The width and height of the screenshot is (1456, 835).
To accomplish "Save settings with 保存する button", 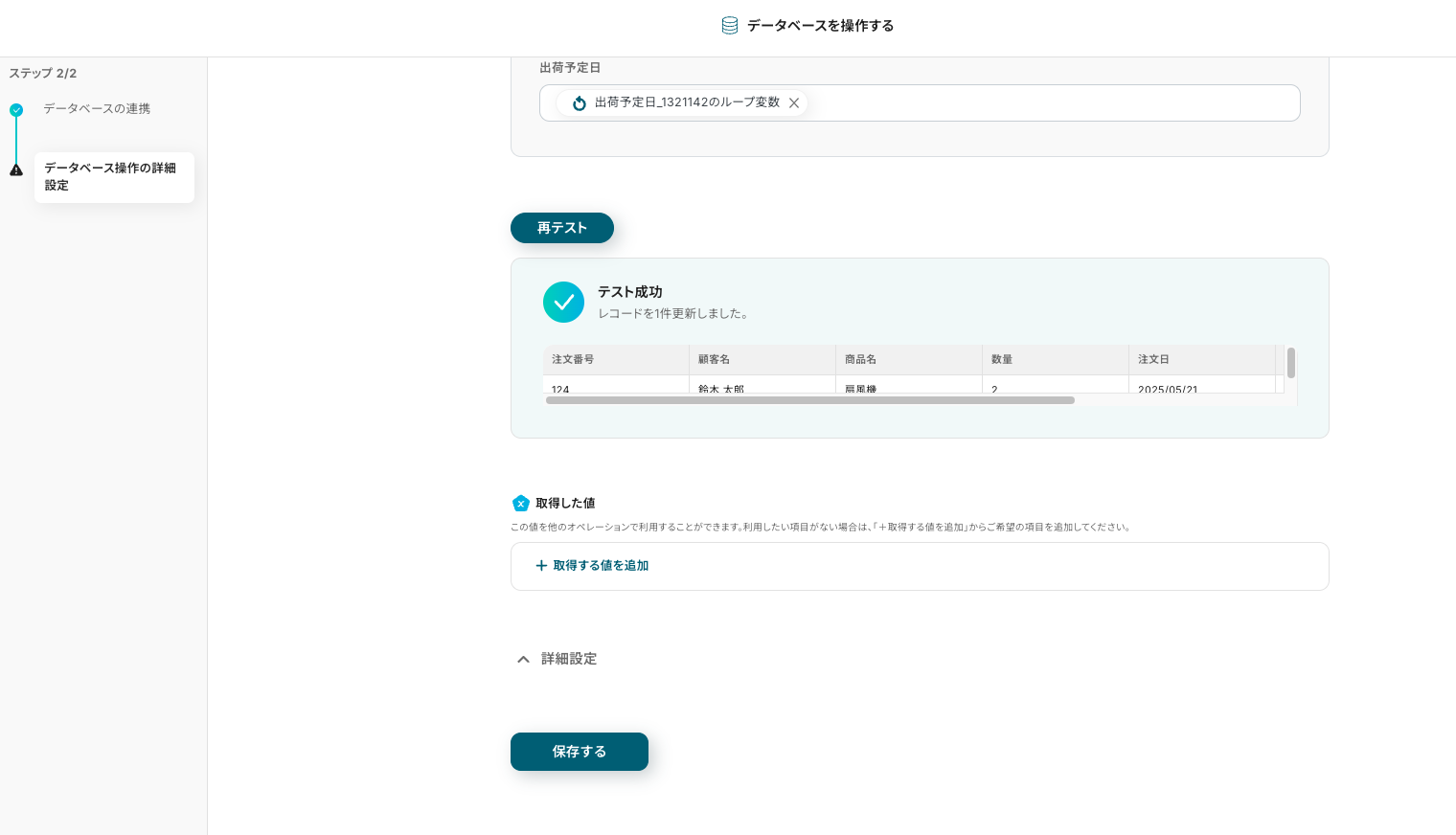I will coord(579,752).
